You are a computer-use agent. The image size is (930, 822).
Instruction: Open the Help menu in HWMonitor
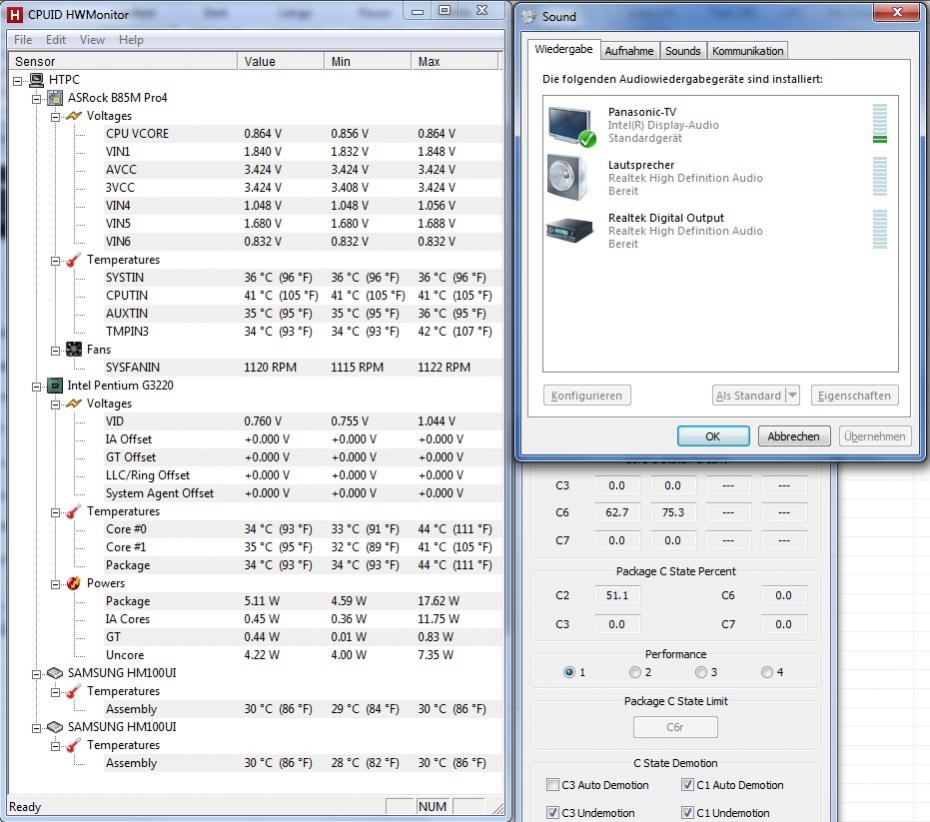pyautogui.click(x=131, y=40)
